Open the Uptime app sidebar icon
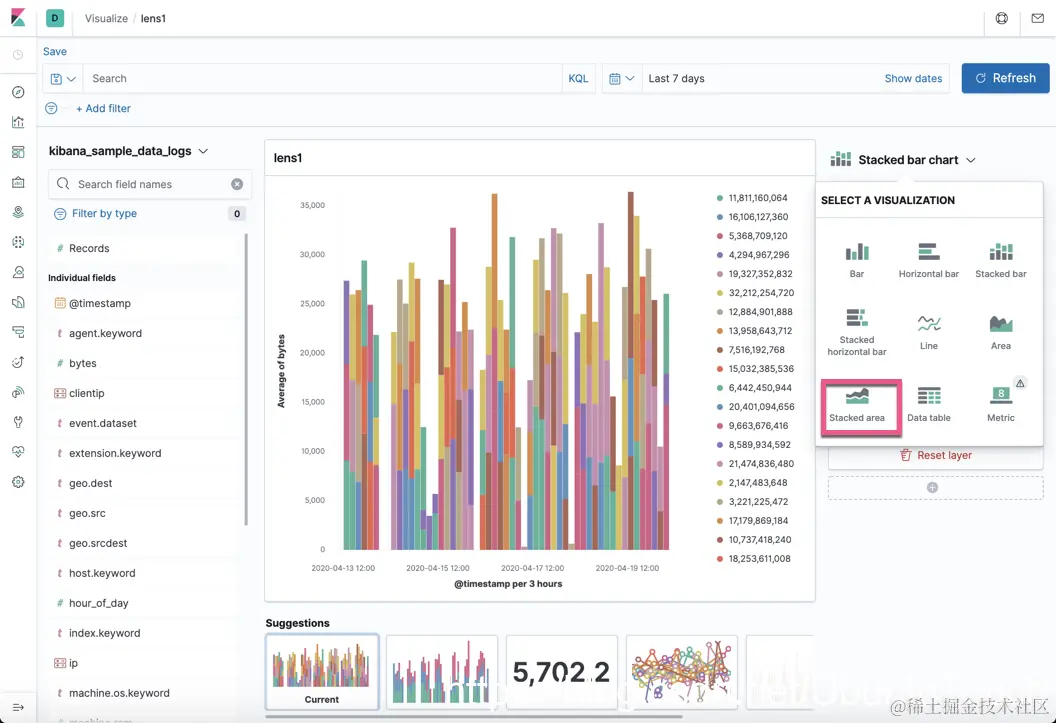 coord(18,362)
